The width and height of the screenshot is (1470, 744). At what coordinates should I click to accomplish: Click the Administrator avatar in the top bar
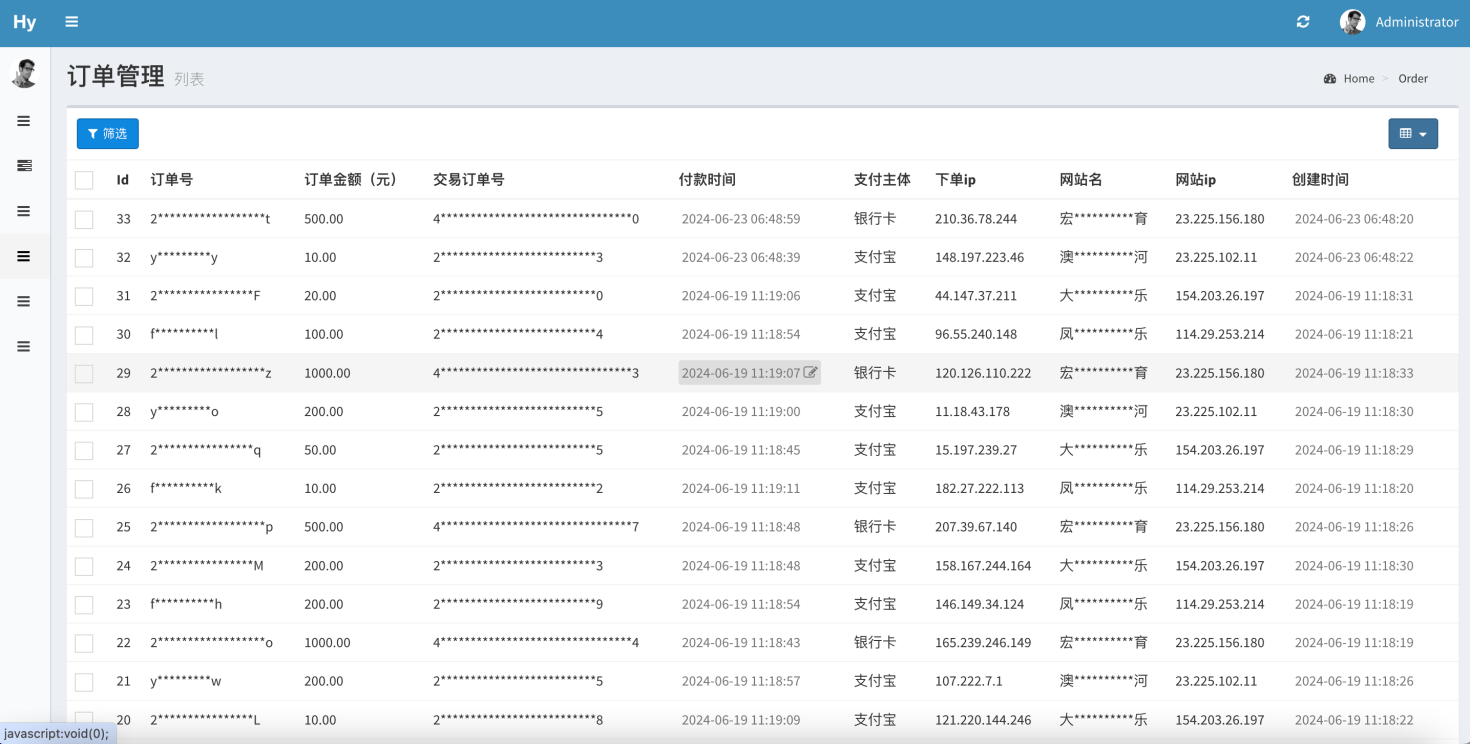[1352, 22]
